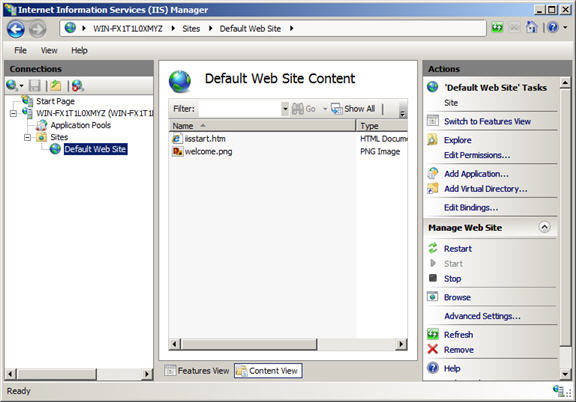The width and height of the screenshot is (576, 402).
Task: Click the Home icon in top toolbar
Action: pyautogui.click(x=532, y=27)
